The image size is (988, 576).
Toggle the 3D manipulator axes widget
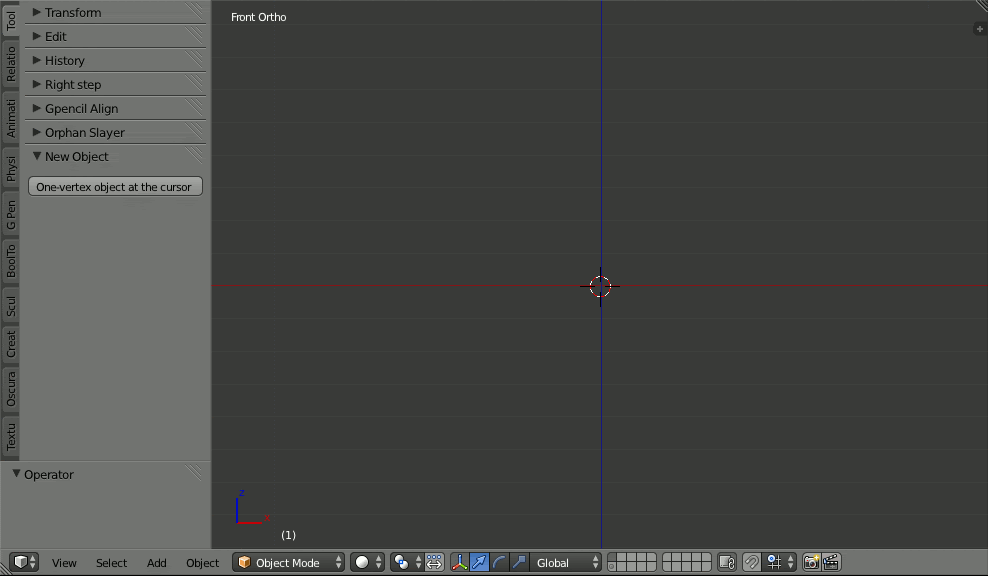tap(459, 562)
